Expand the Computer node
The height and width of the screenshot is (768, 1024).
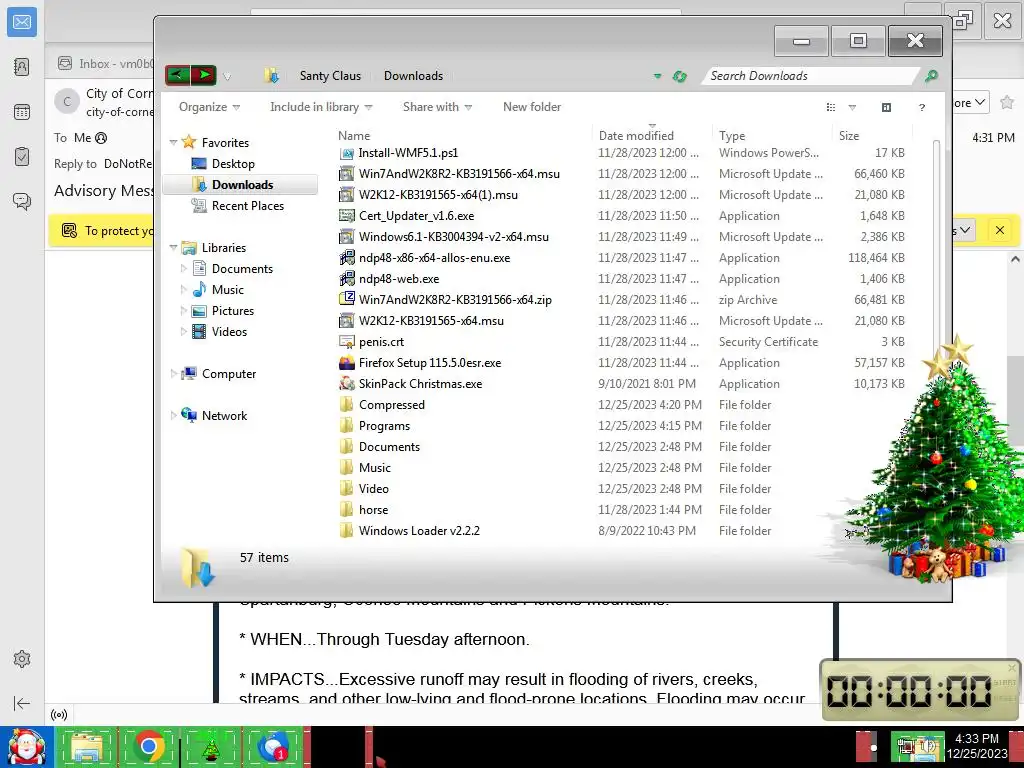pos(173,374)
